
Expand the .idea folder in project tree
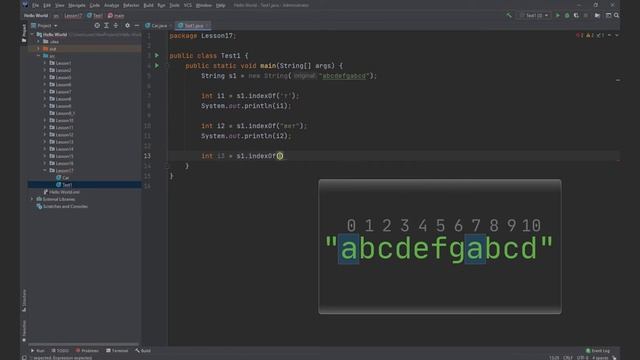(39, 42)
